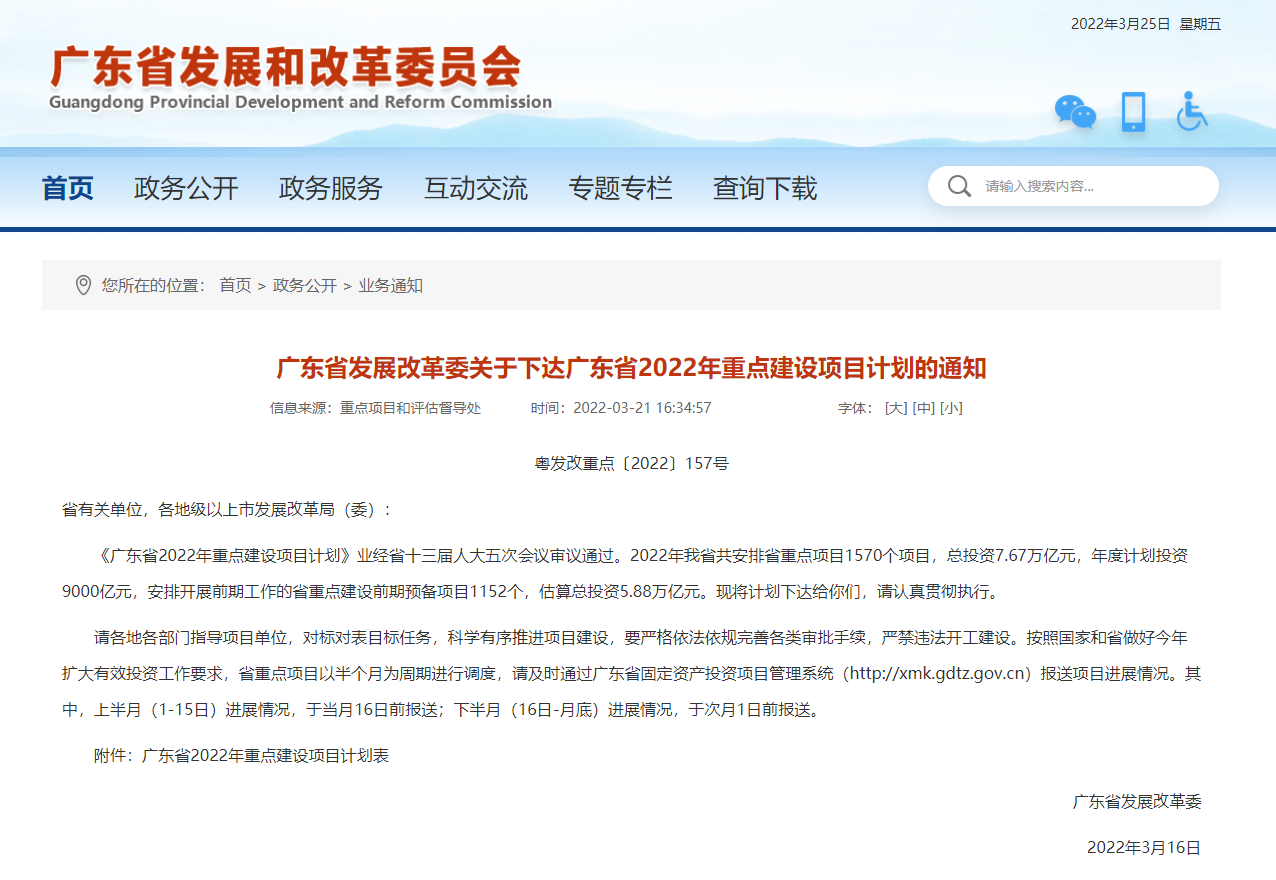Go to 首页 in navigation bar
The height and width of the screenshot is (880, 1276).
coord(68,188)
